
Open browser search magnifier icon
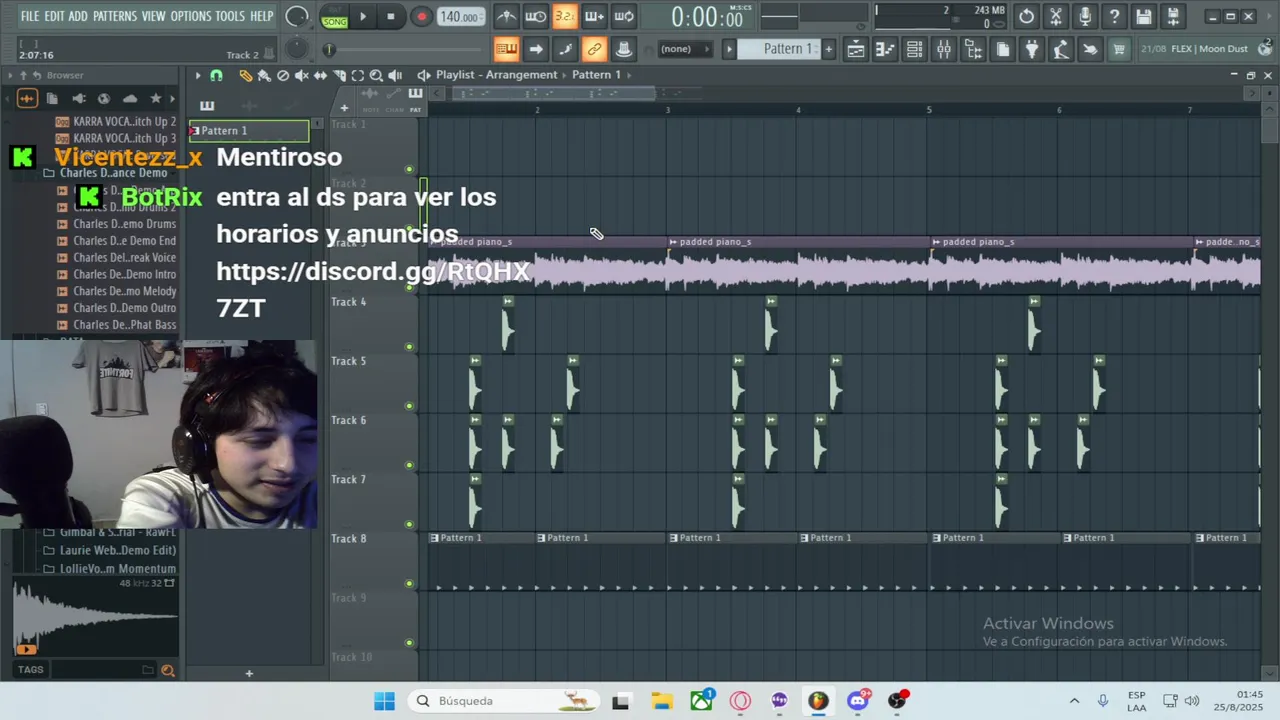(167, 670)
